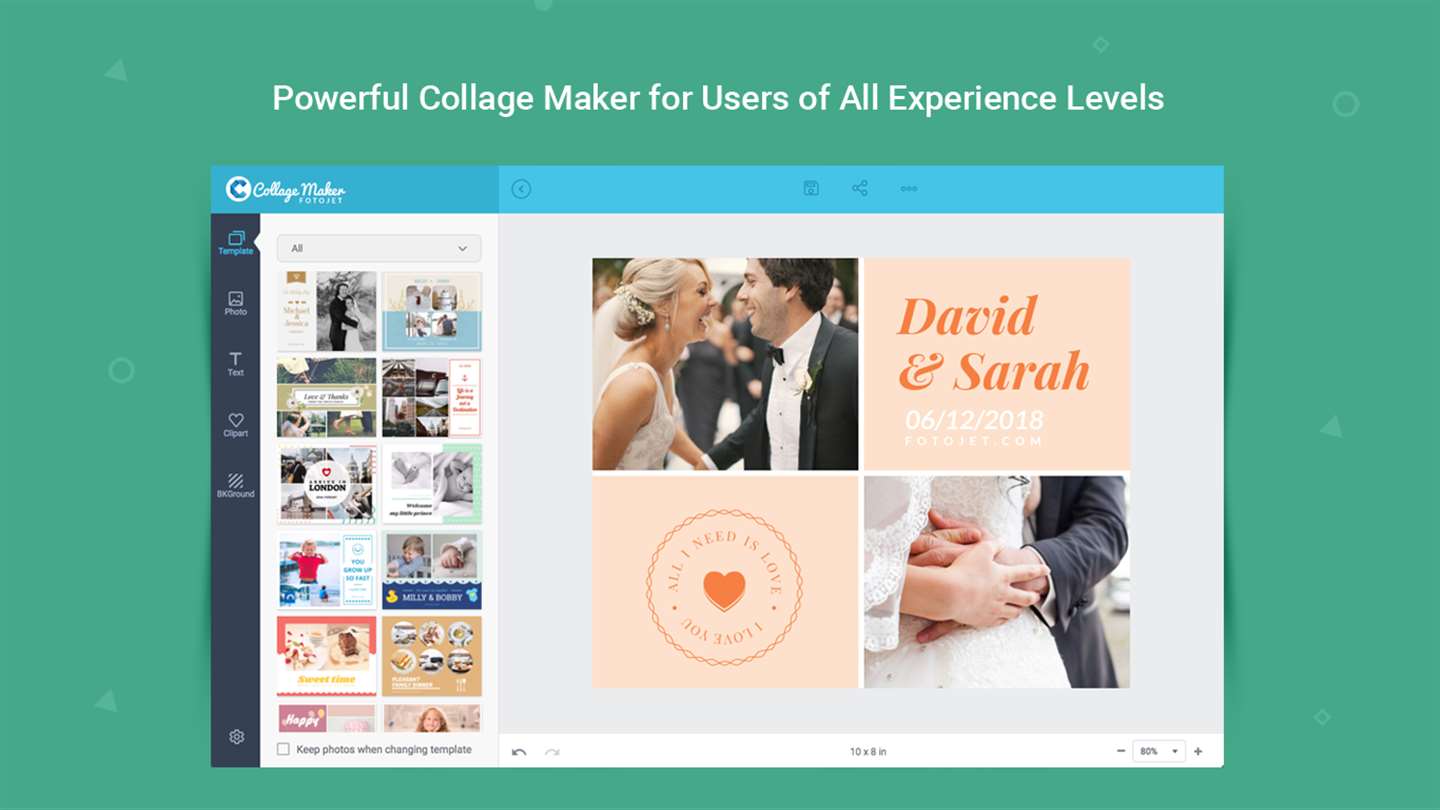Open the BKGround panel
Viewport: 1440px width, 810px height.
click(236, 486)
